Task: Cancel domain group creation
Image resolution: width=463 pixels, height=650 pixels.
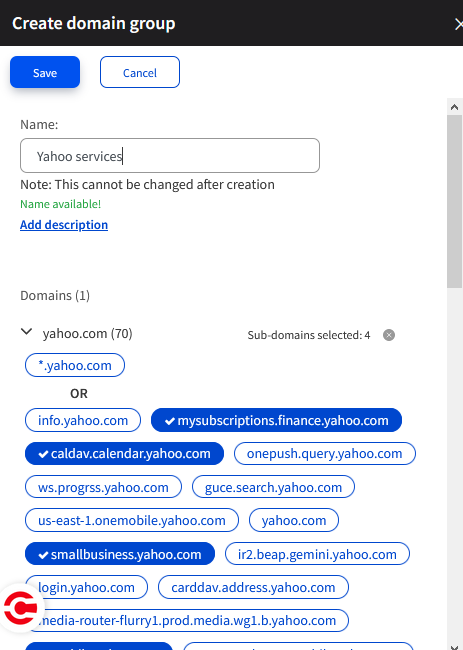Action: [140, 73]
